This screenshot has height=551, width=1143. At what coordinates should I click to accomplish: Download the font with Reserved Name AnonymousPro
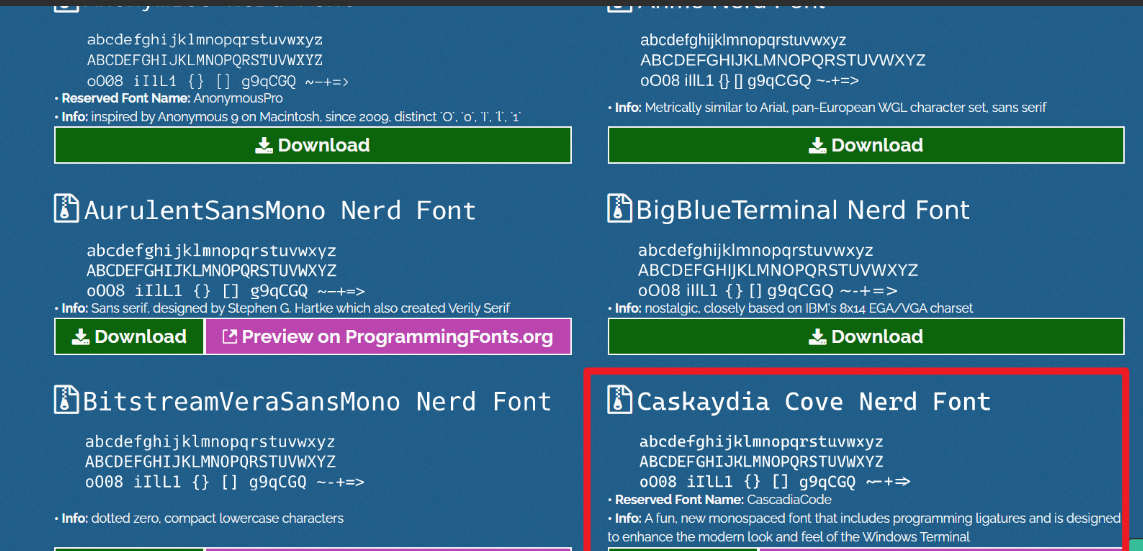click(x=313, y=145)
